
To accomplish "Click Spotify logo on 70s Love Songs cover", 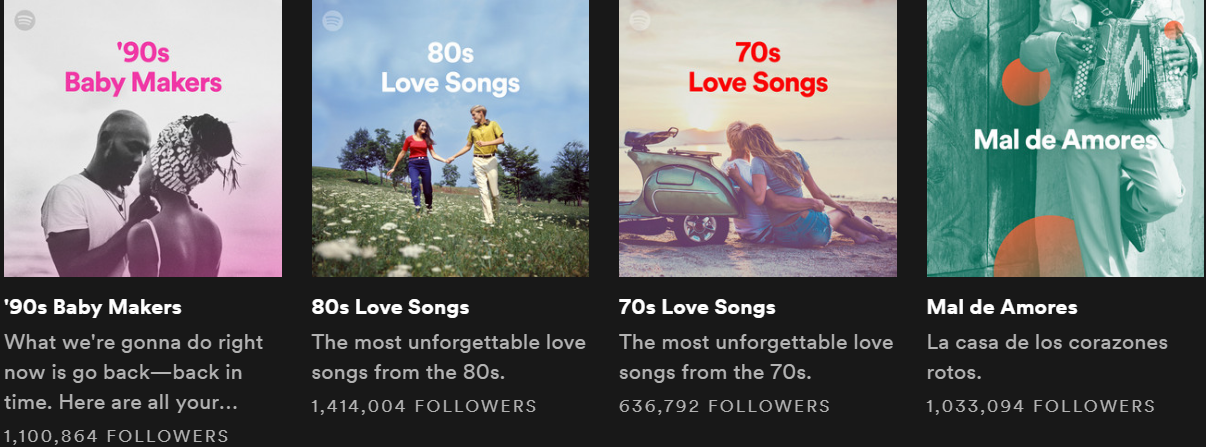I will 640,19.
